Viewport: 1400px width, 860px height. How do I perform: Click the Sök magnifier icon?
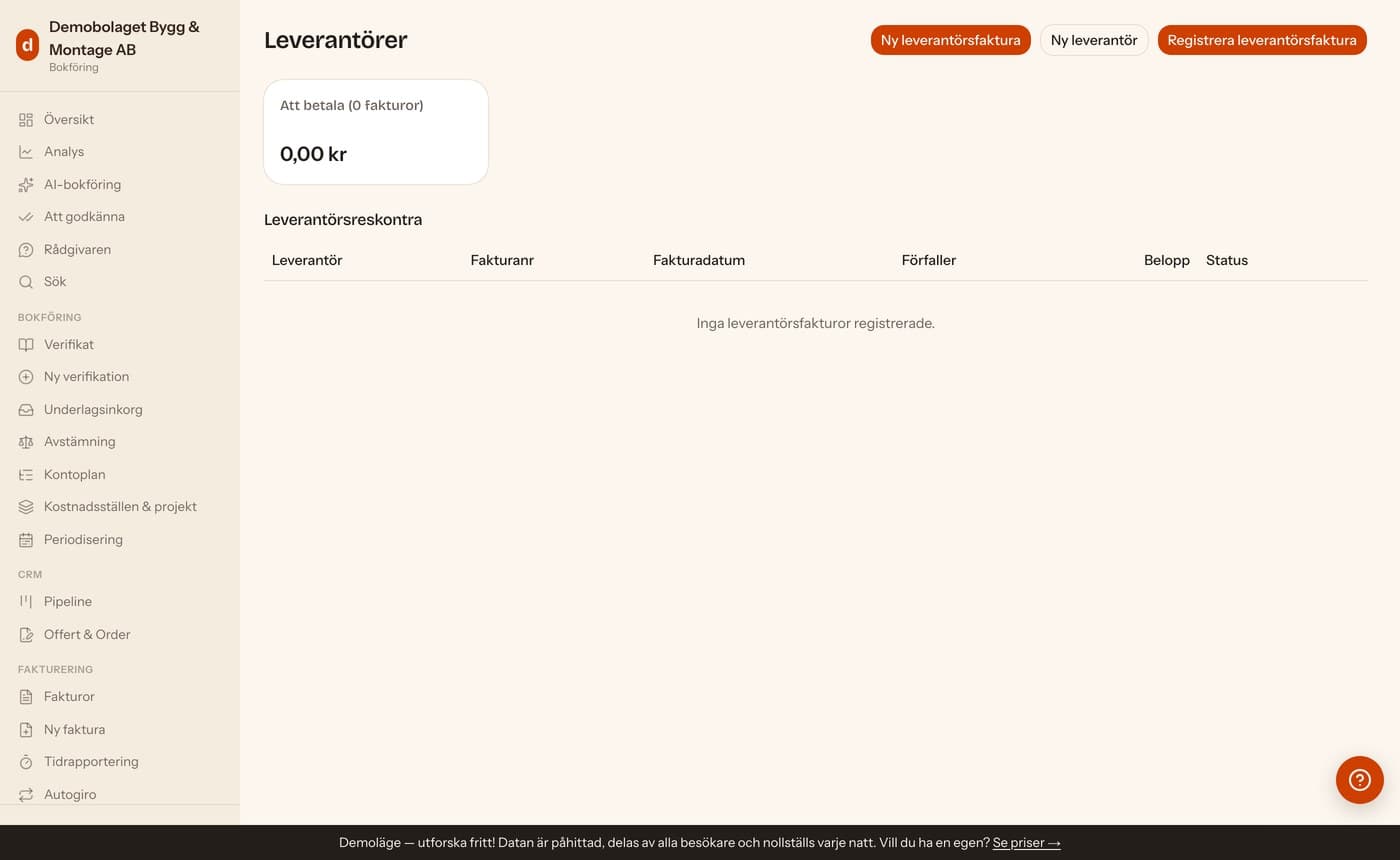pos(26,282)
